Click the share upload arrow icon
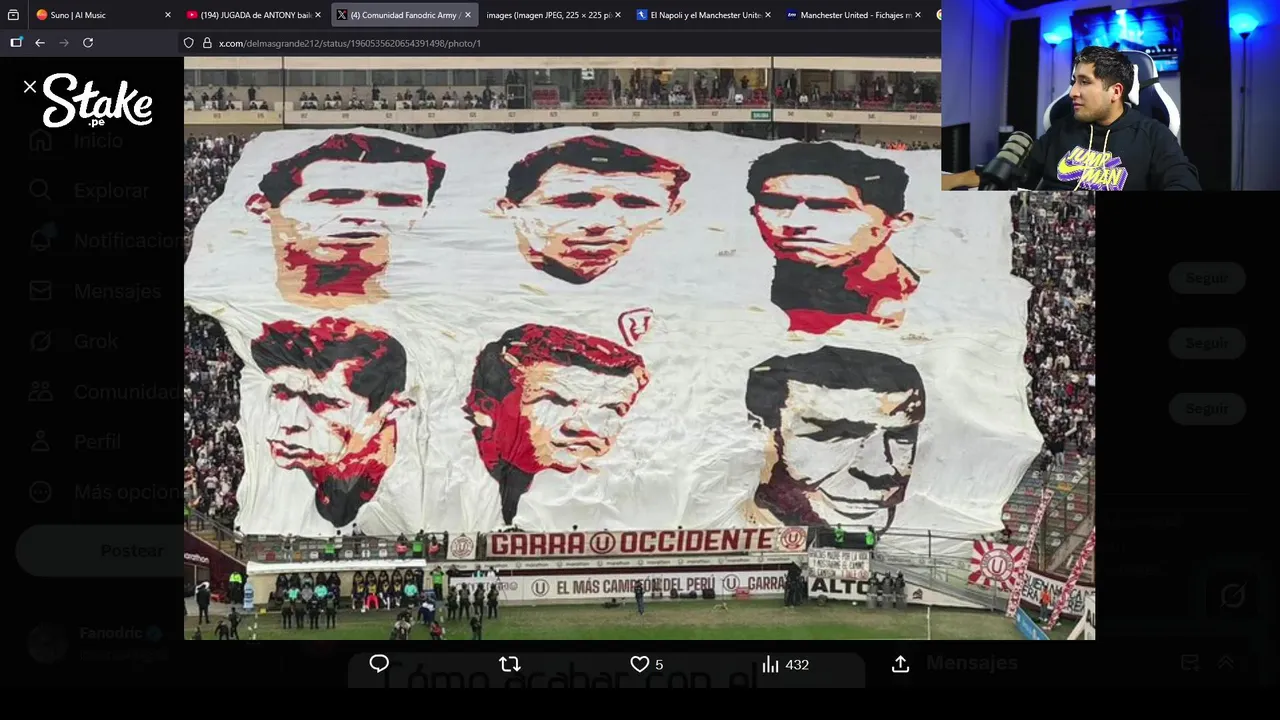The width and height of the screenshot is (1280, 720). (x=900, y=664)
